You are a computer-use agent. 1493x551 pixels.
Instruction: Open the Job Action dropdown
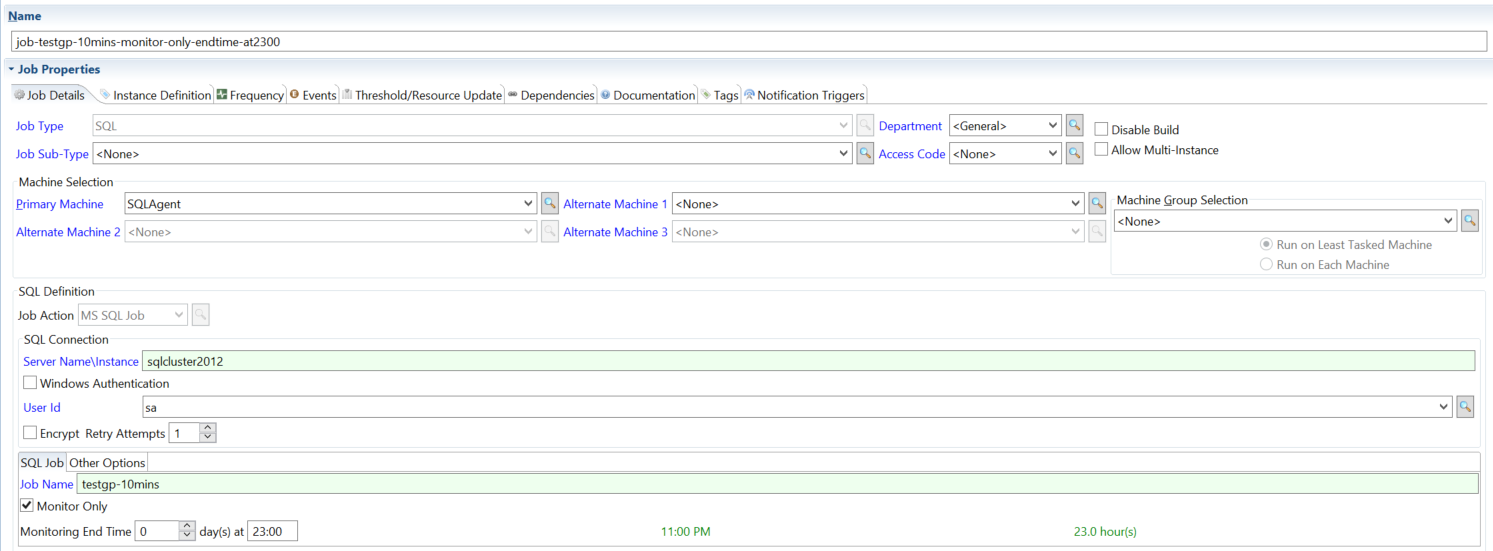179,315
